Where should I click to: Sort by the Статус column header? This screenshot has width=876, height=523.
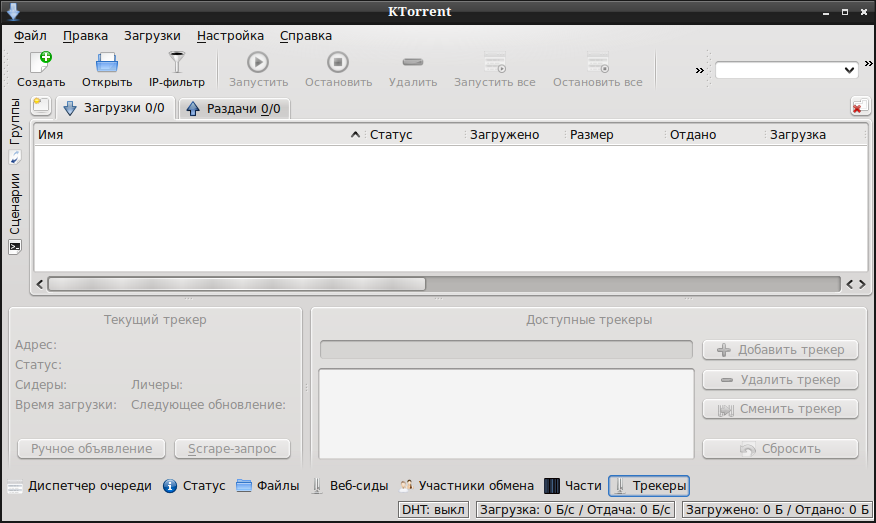click(x=415, y=135)
